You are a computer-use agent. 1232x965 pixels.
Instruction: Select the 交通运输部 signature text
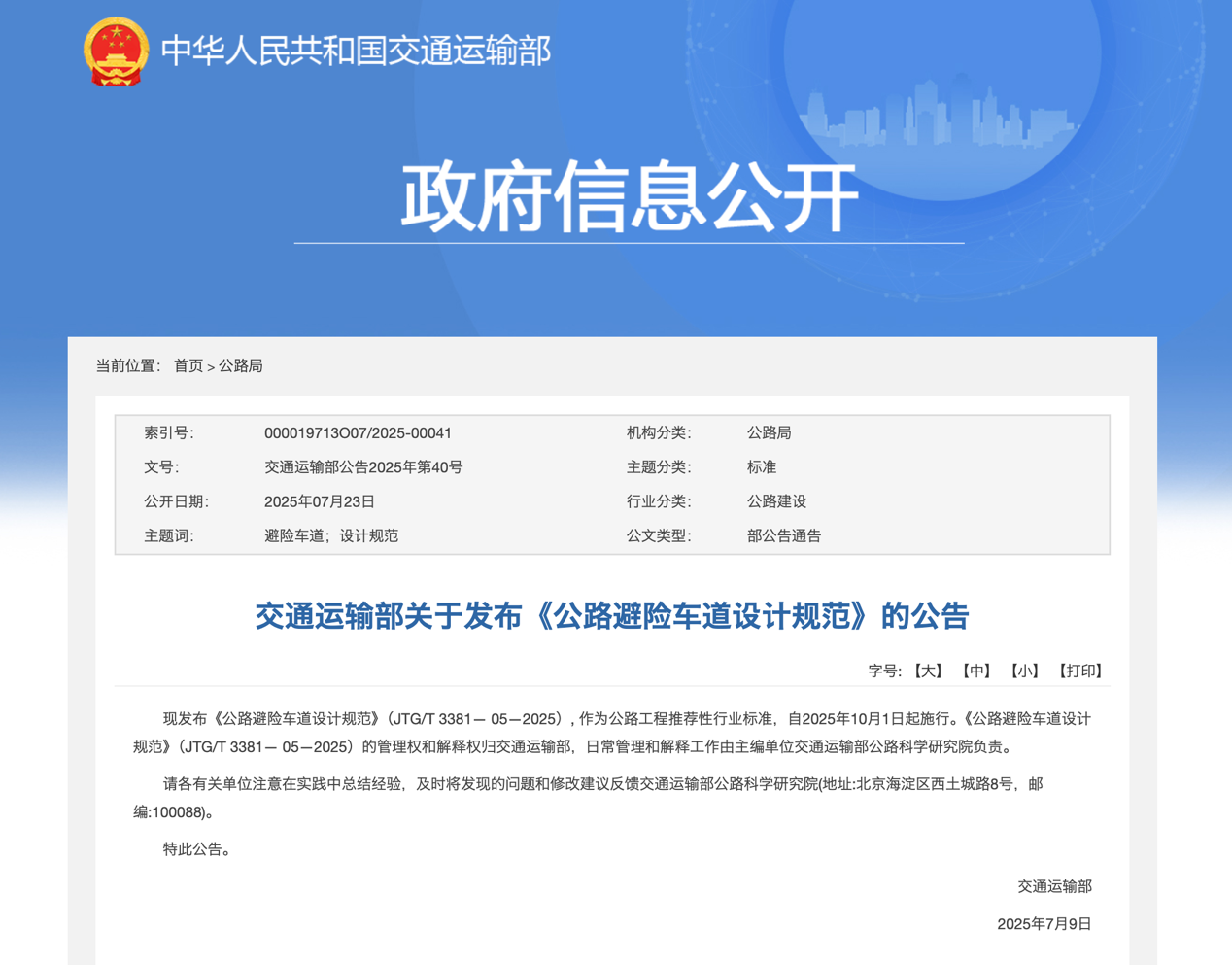point(1055,887)
